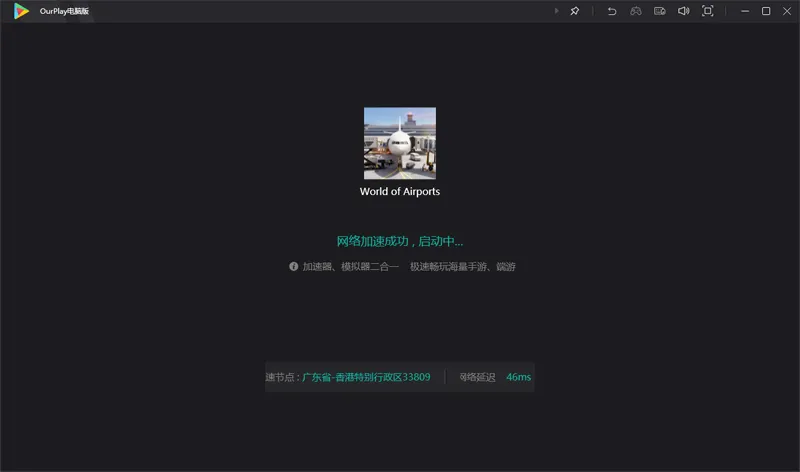The image size is (800, 472).
Task: Click the World of Airports game thumbnail
Action: (399, 143)
